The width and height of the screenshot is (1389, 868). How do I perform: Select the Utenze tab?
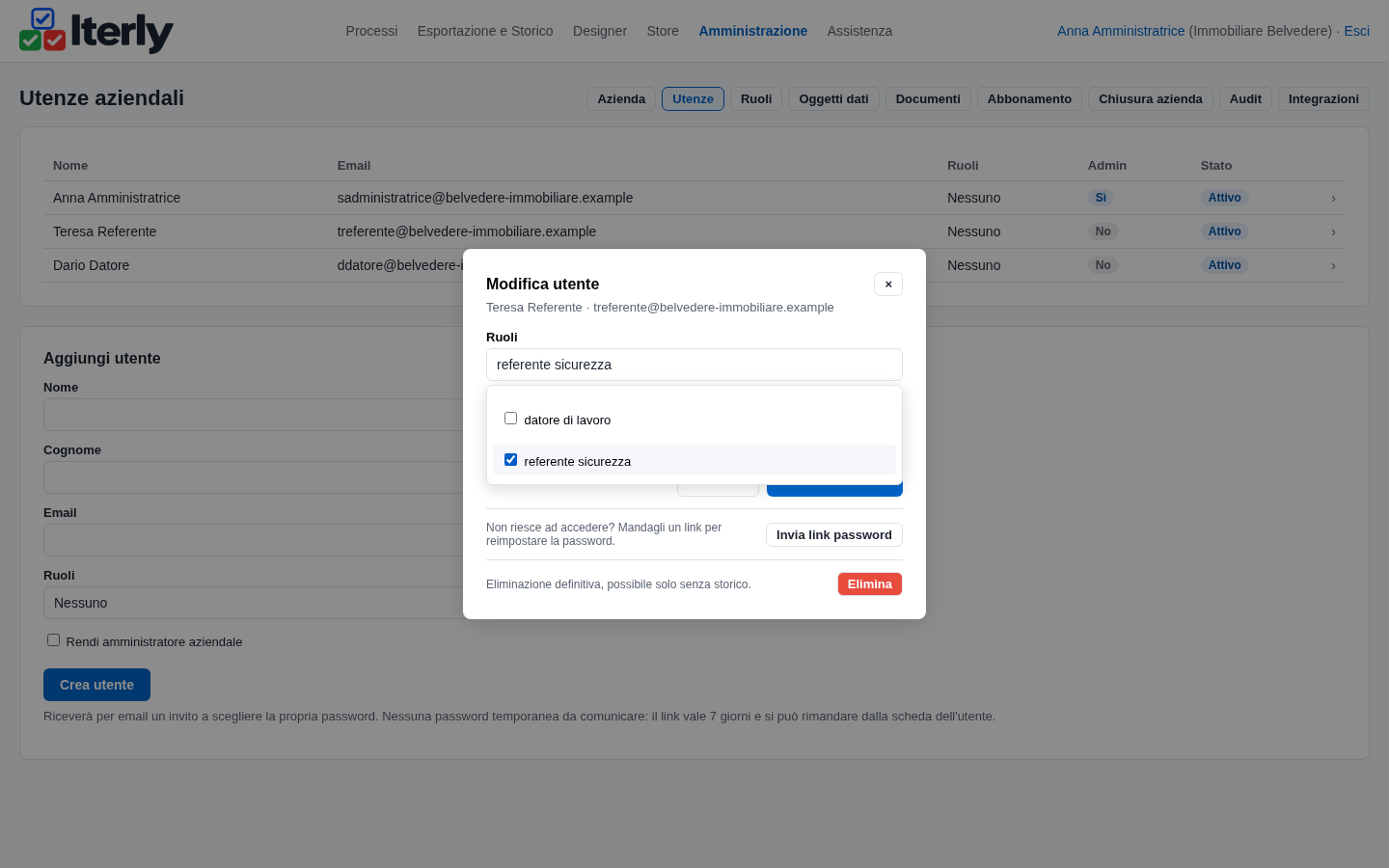tap(693, 99)
